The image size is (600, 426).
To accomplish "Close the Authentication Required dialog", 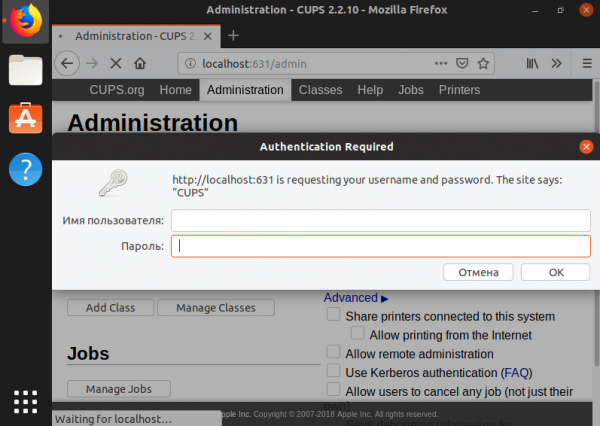I will coord(586,147).
